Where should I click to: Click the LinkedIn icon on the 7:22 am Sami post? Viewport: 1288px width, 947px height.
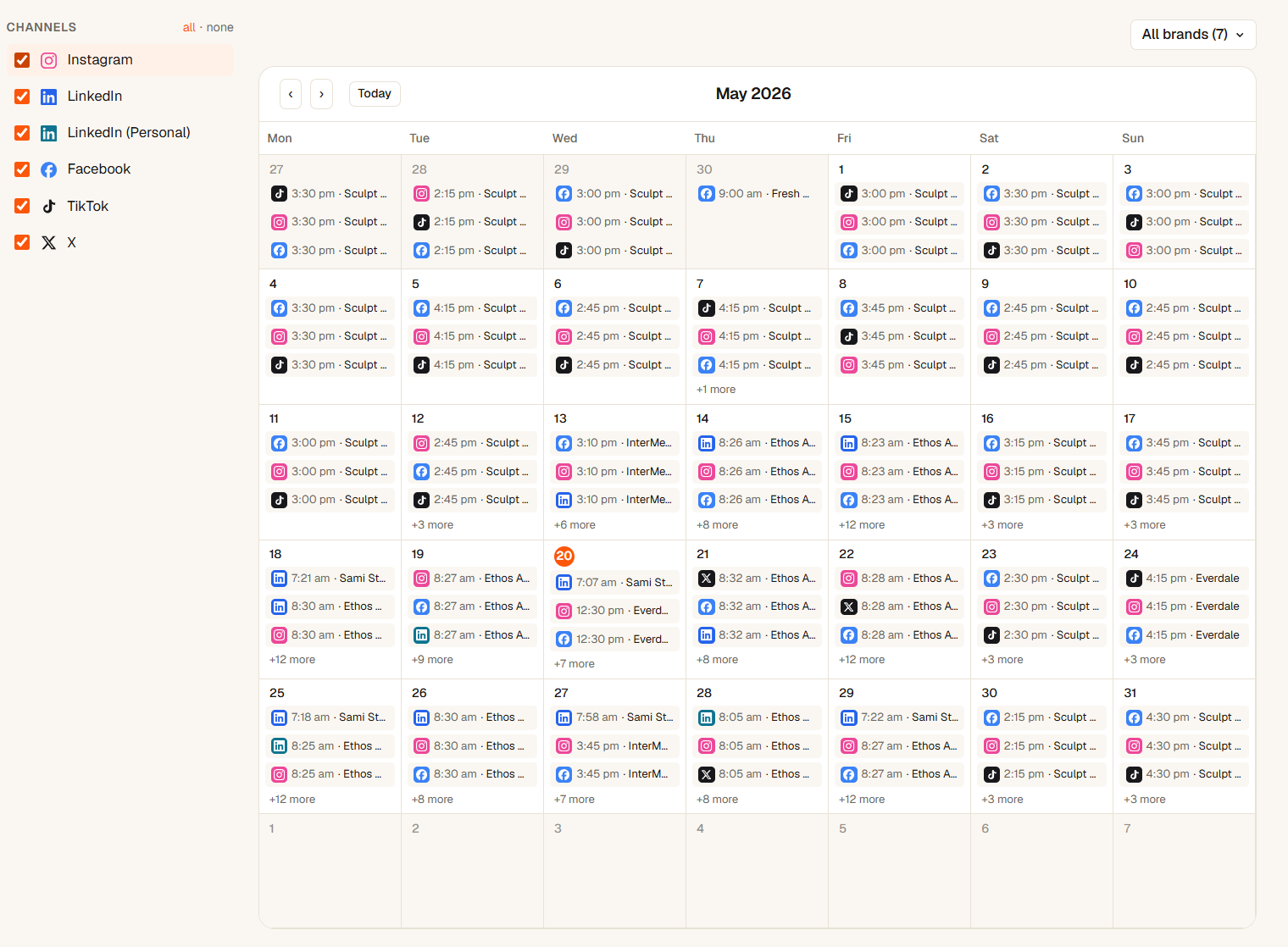coord(848,717)
